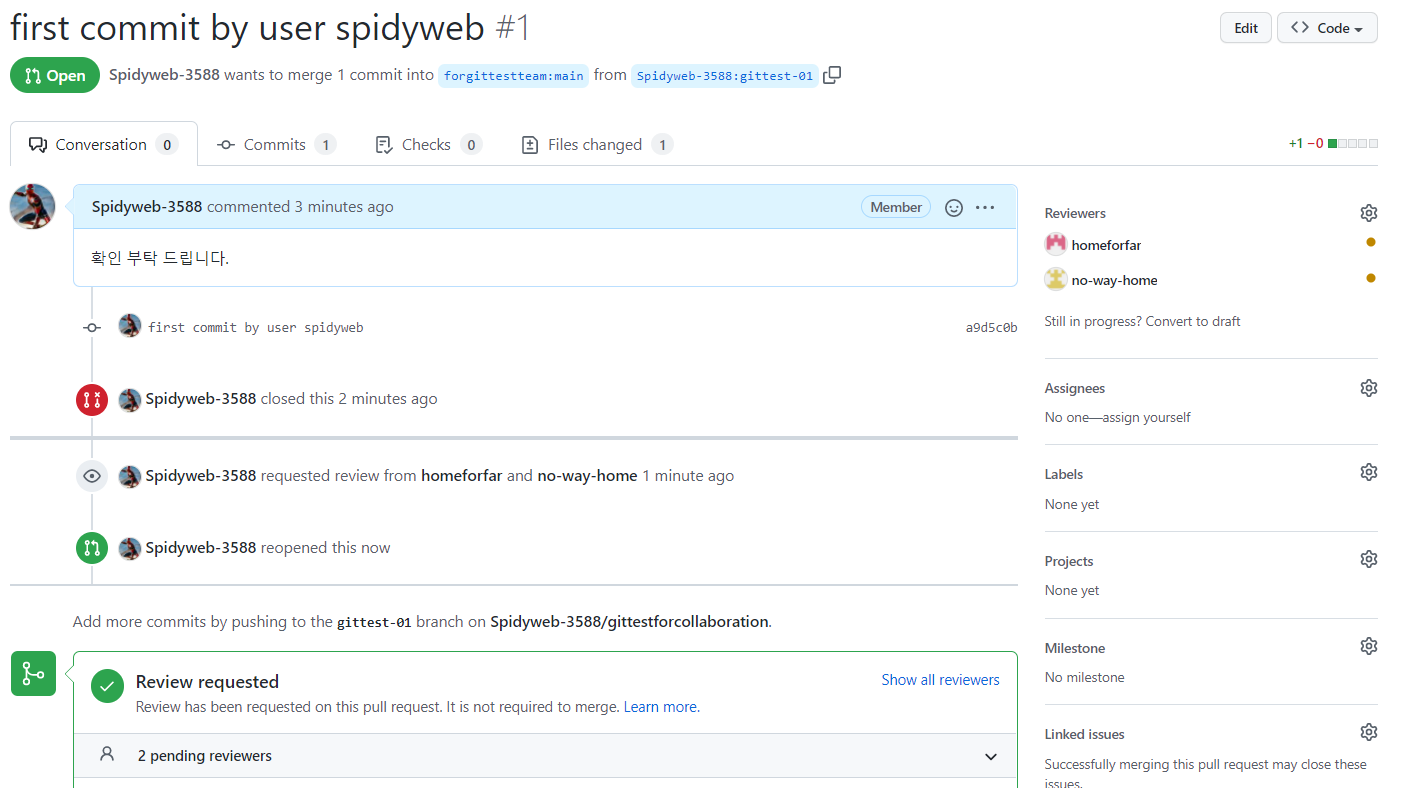
Task: Click '3 minutes ago' comment timestamp
Action: pos(343,207)
